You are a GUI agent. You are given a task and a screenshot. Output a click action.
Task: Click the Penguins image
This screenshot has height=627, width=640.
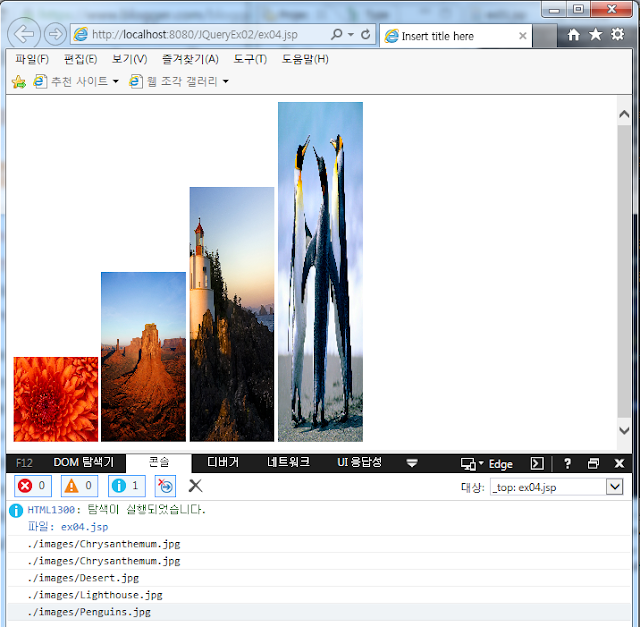[320, 272]
